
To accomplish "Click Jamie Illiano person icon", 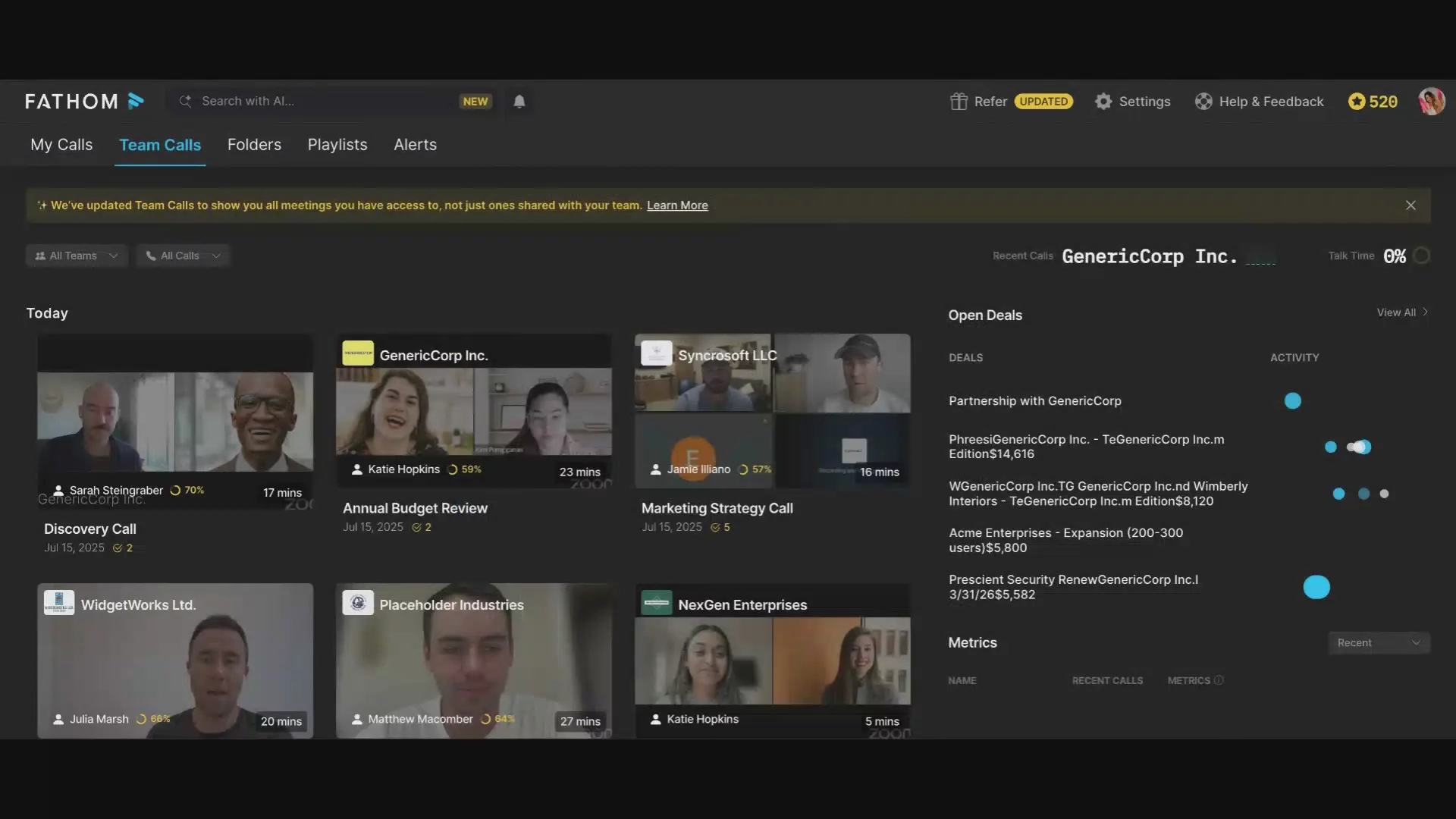I will point(656,470).
